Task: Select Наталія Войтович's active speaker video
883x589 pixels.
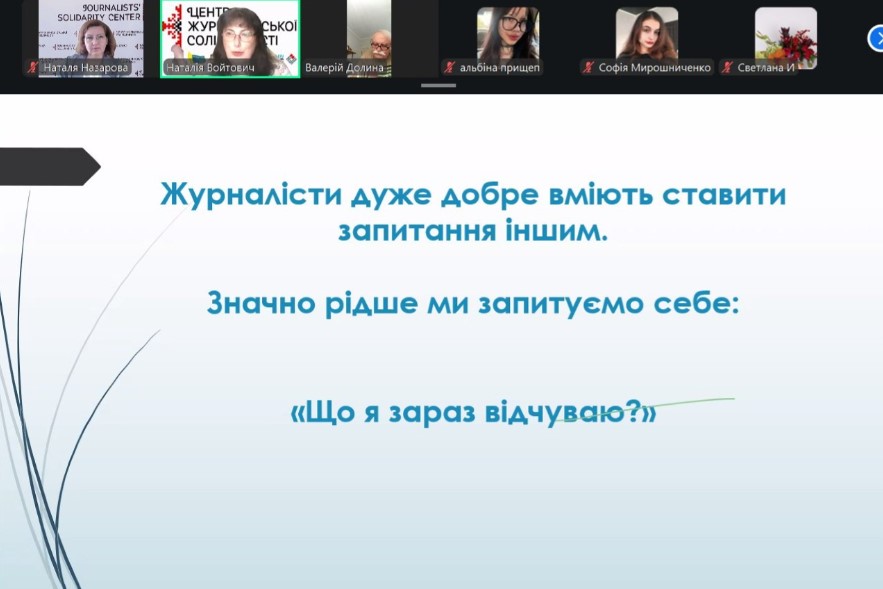Action: (230, 38)
